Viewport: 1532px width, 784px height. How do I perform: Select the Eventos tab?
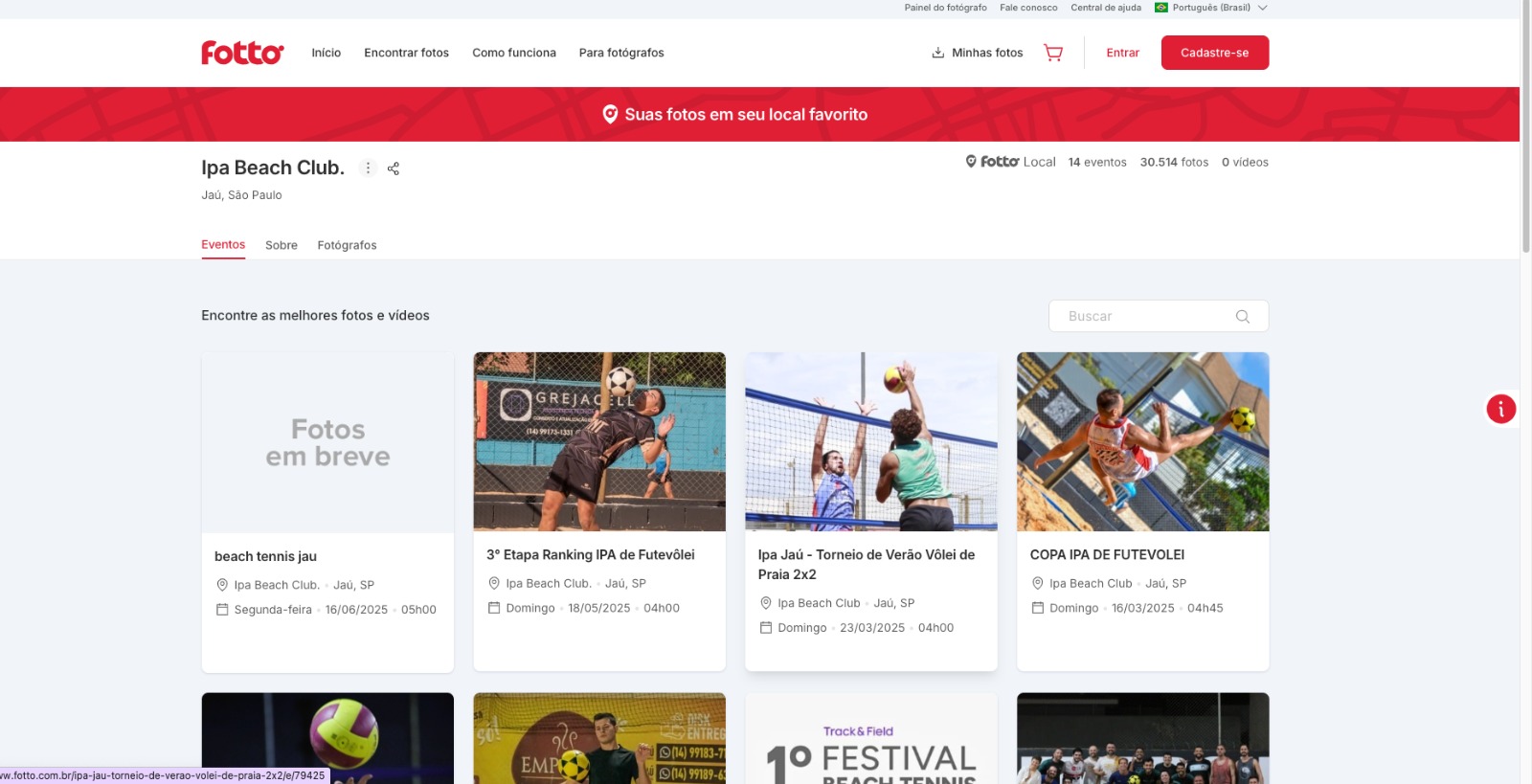(x=223, y=245)
